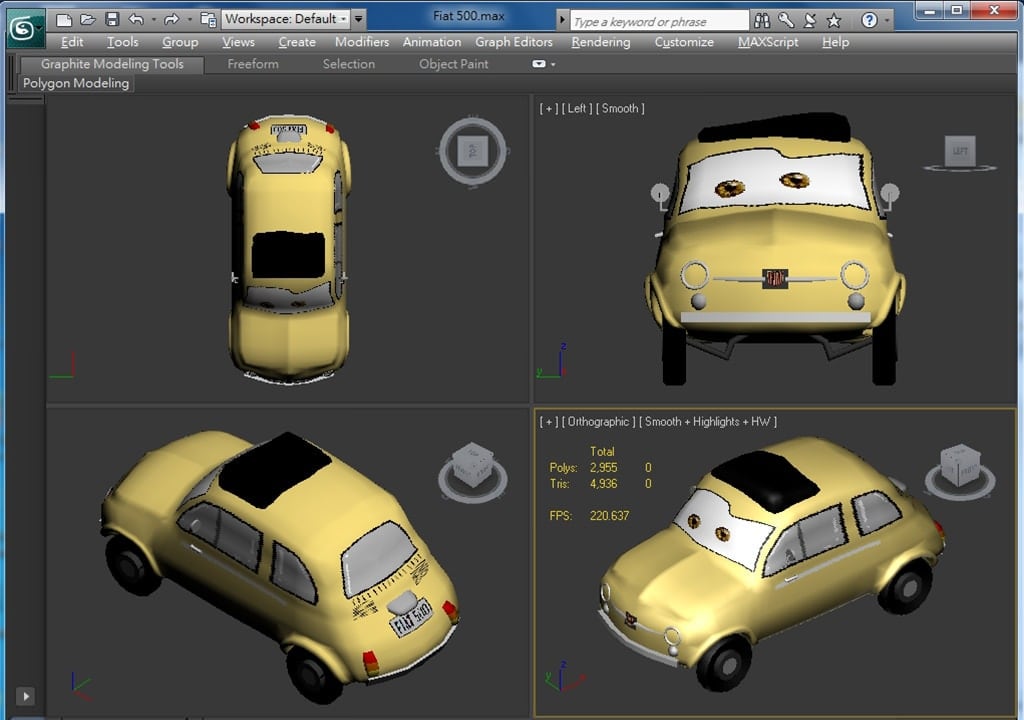Click the Help question mark icon
This screenshot has height=720, width=1024.
click(869, 19)
